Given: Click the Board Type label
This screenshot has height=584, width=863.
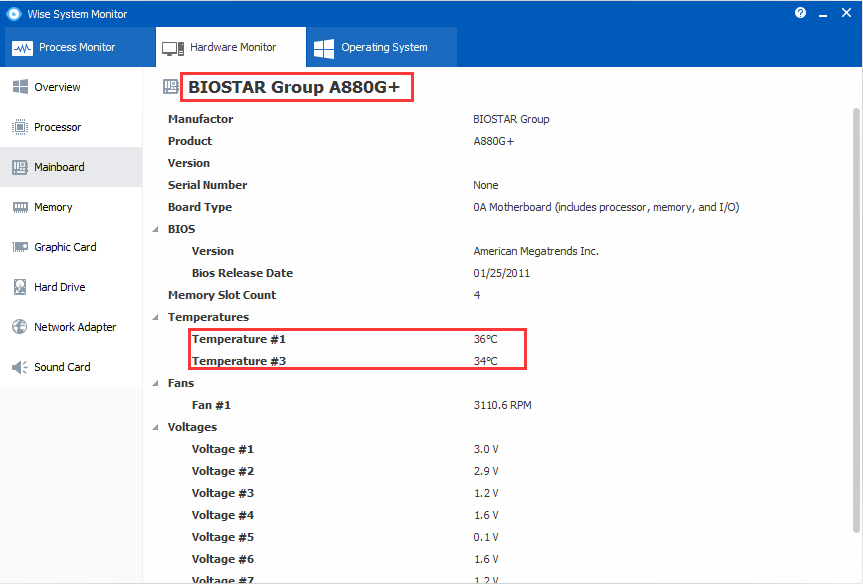Looking at the screenshot, I should (x=200, y=207).
